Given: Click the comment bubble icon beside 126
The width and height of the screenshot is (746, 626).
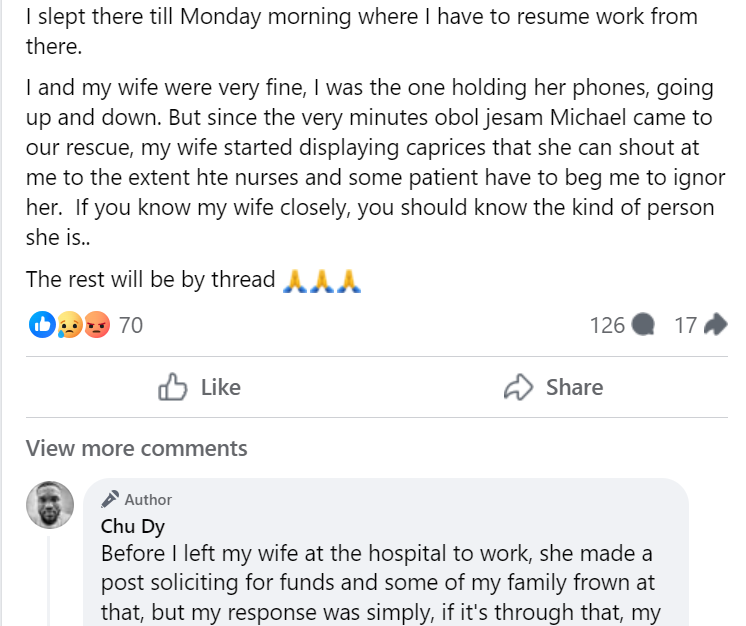Looking at the screenshot, I should 645,325.
